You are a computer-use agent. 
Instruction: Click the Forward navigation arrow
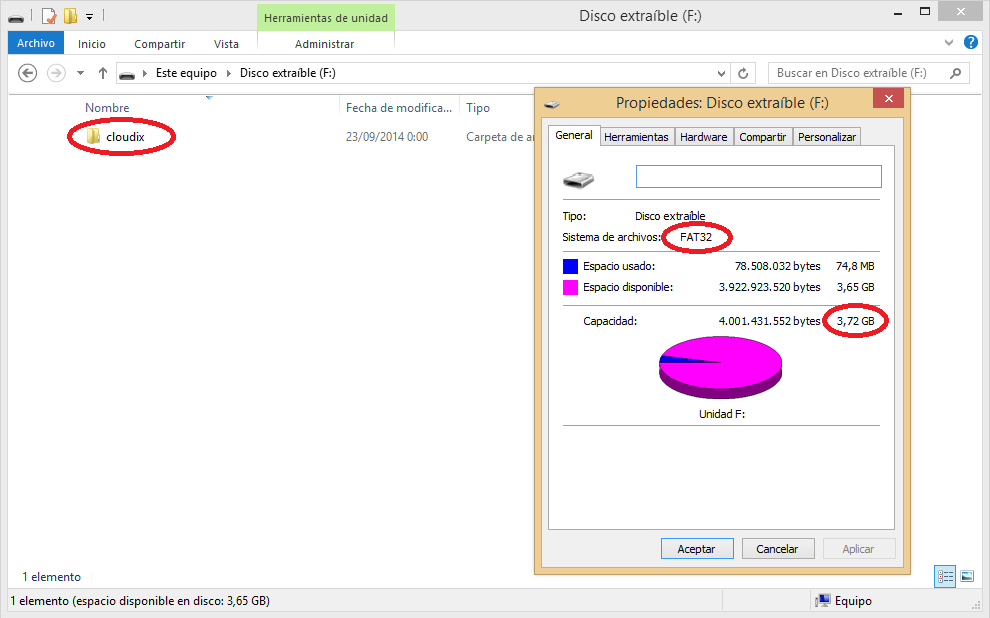[x=56, y=73]
